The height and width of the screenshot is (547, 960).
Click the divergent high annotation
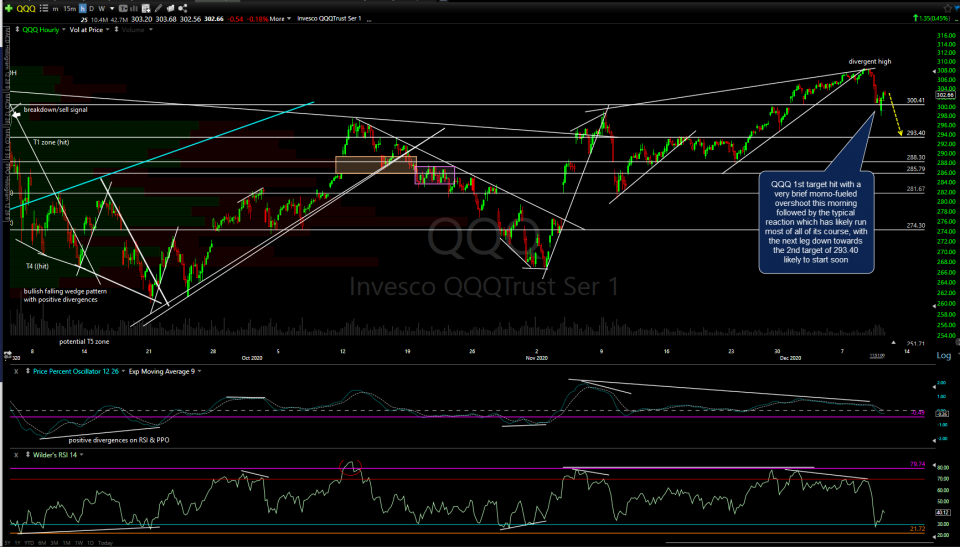pos(870,61)
